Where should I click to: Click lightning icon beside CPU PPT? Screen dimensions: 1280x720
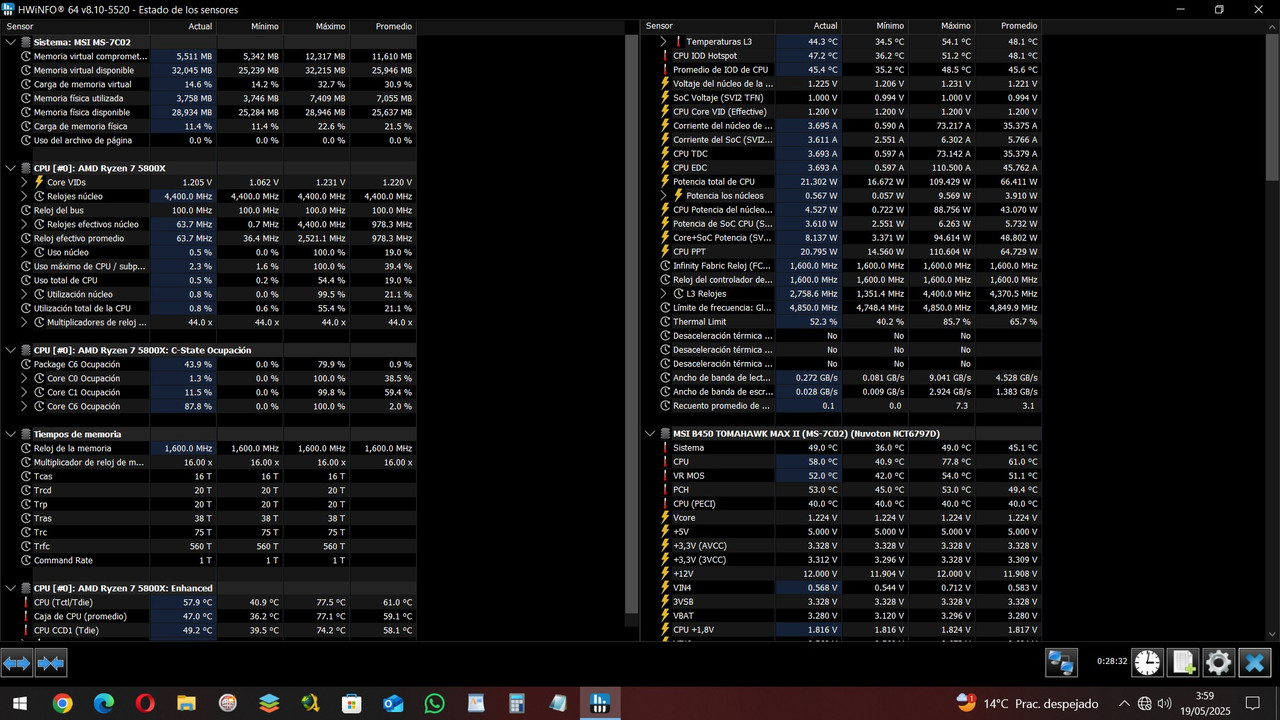[665, 252]
